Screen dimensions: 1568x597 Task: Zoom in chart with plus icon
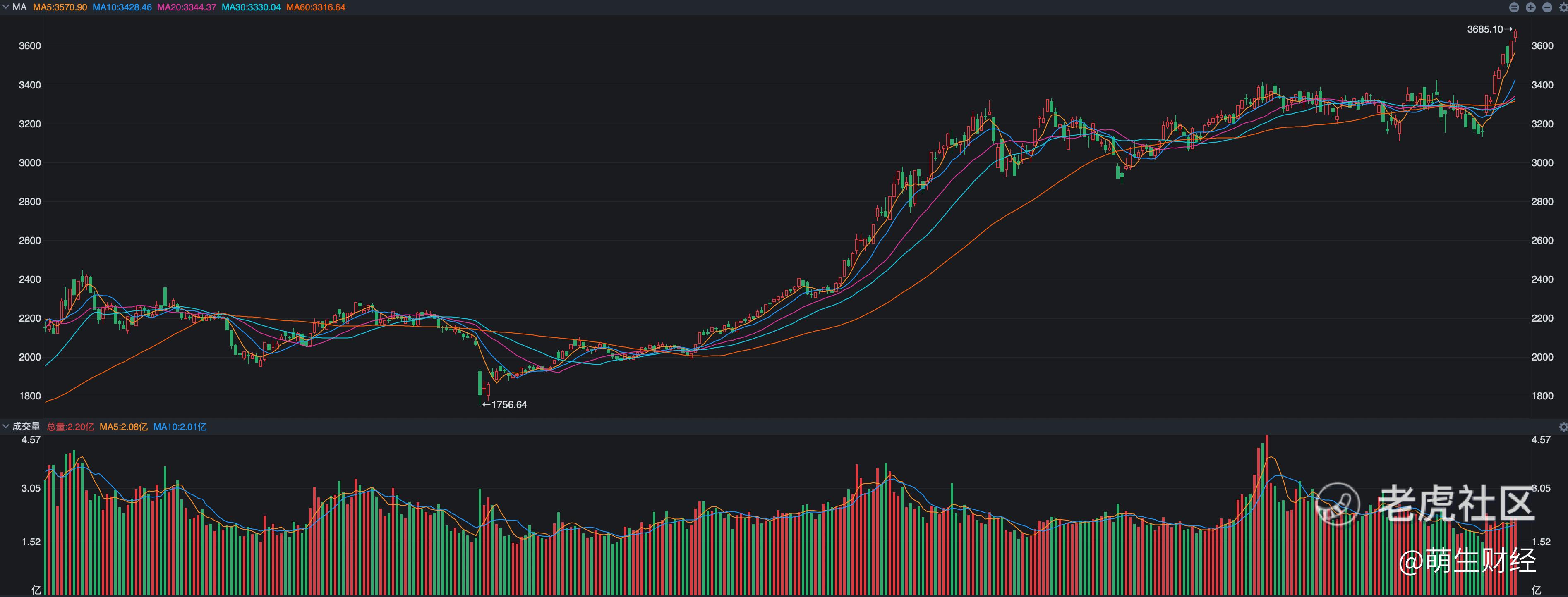coord(1530,7)
